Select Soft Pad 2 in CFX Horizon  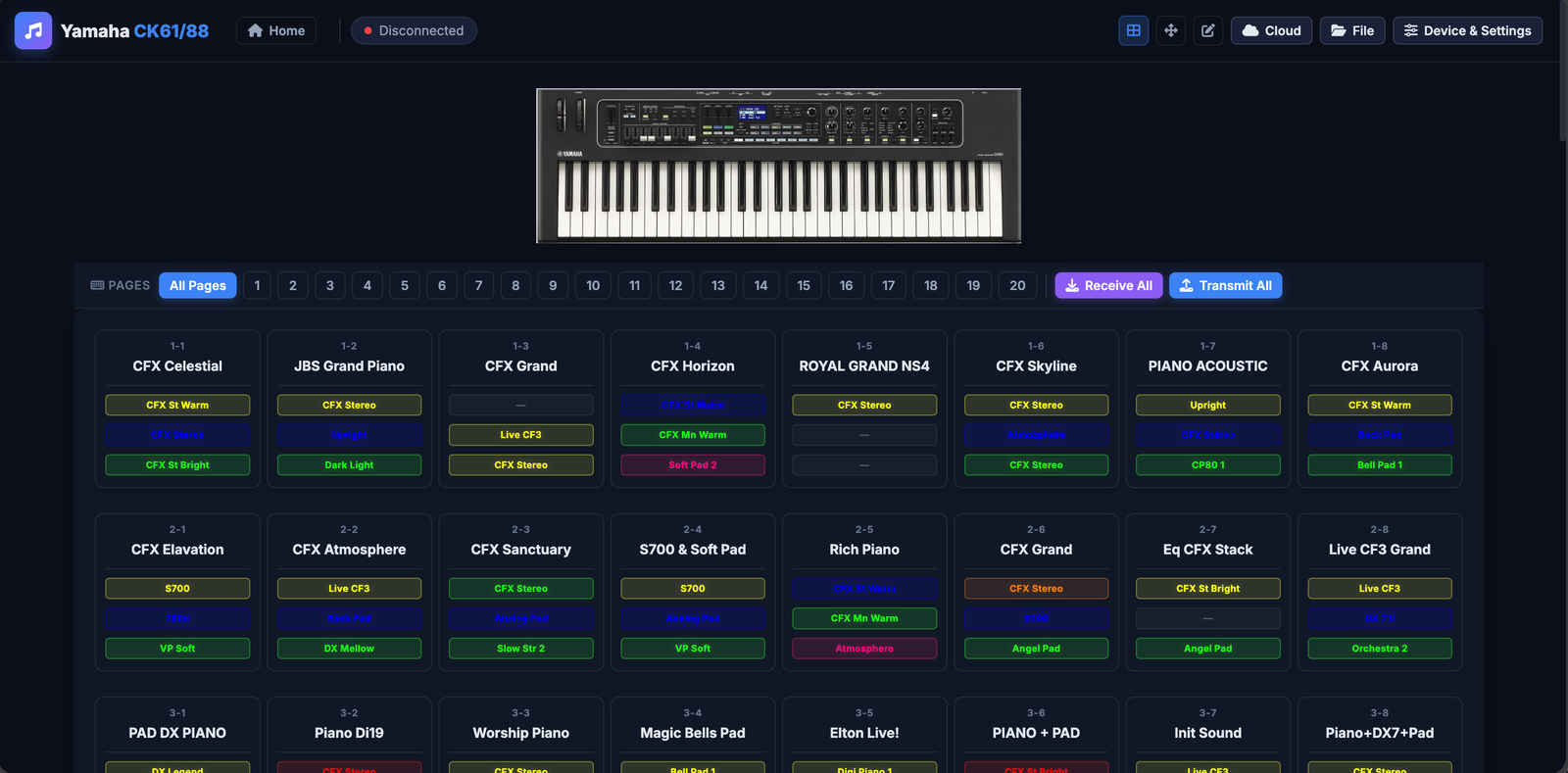tap(693, 464)
